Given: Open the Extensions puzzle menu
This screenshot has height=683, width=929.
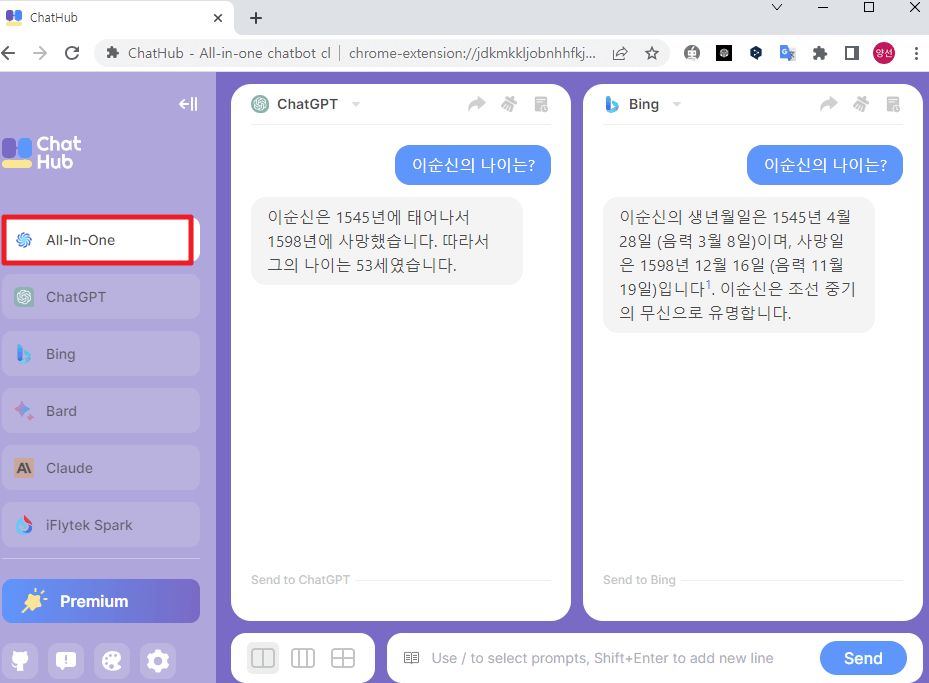Looking at the screenshot, I should pyautogui.click(x=819, y=53).
